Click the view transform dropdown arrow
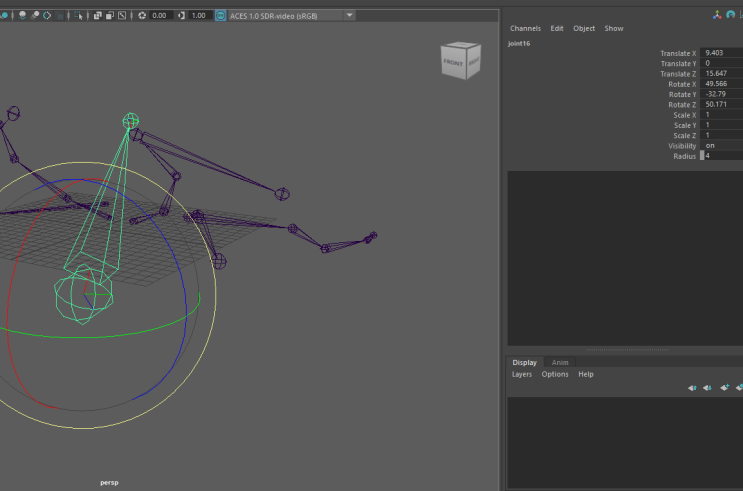The height and width of the screenshot is (491, 743). pos(349,16)
